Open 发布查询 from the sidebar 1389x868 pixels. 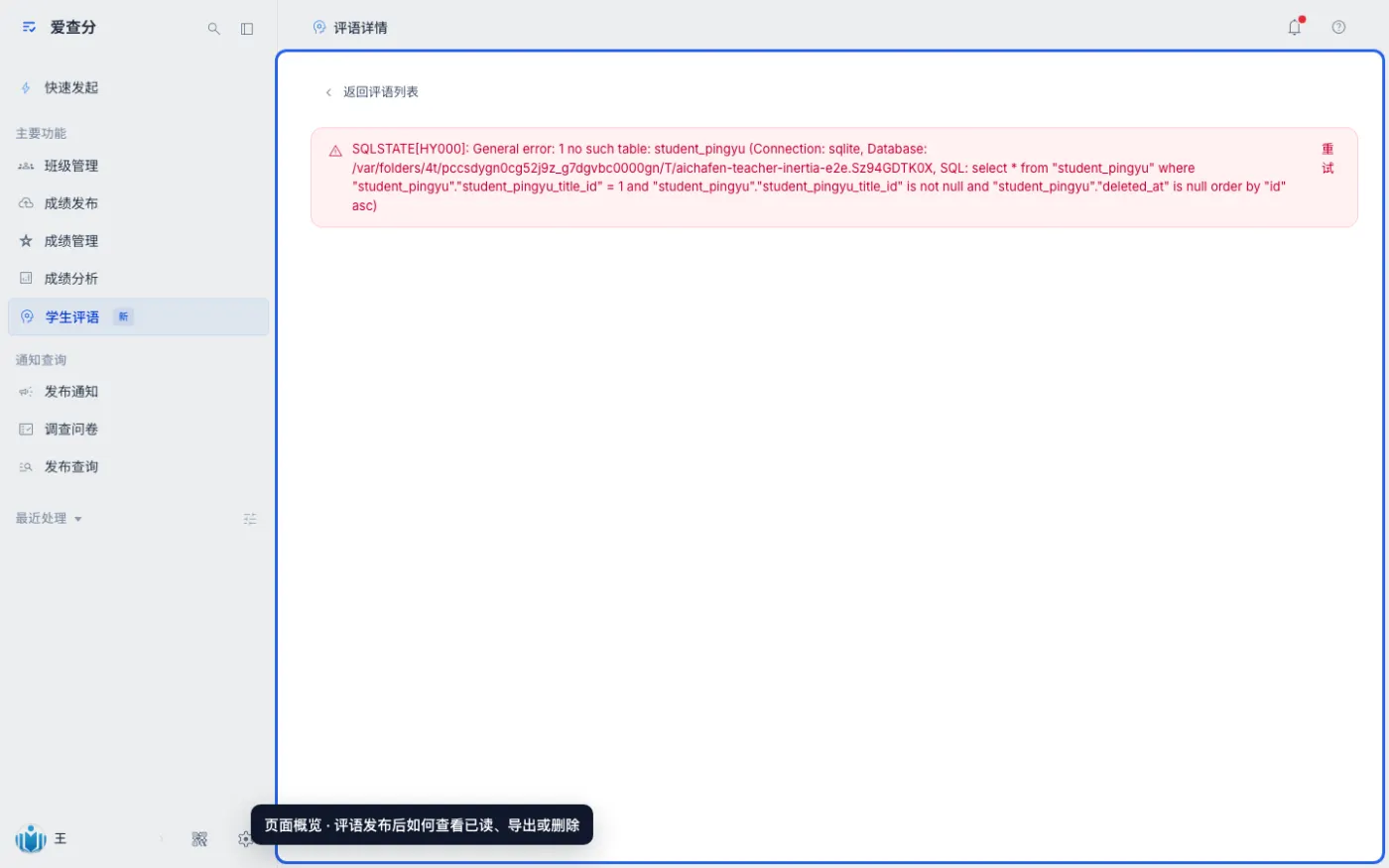click(x=138, y=467)
